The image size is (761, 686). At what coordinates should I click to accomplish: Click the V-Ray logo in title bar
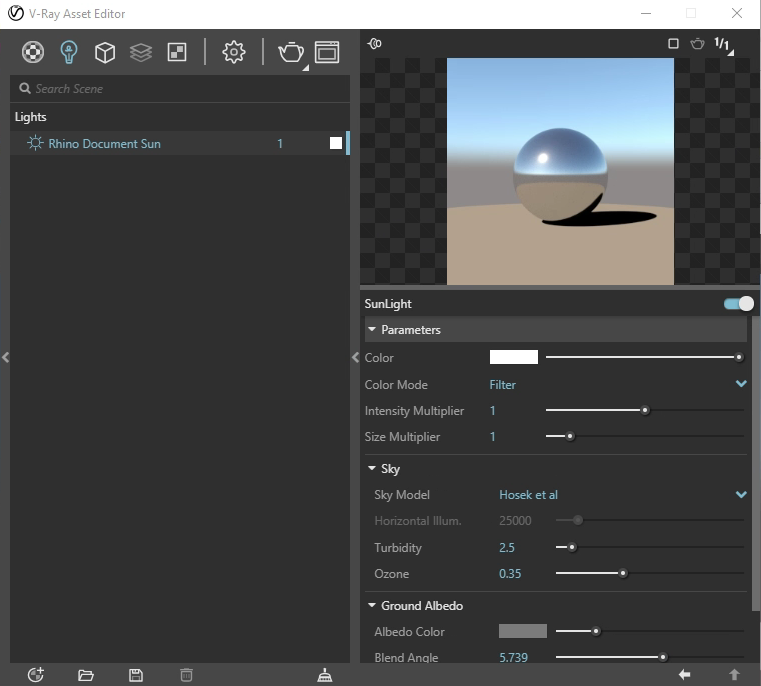[16, 13]
